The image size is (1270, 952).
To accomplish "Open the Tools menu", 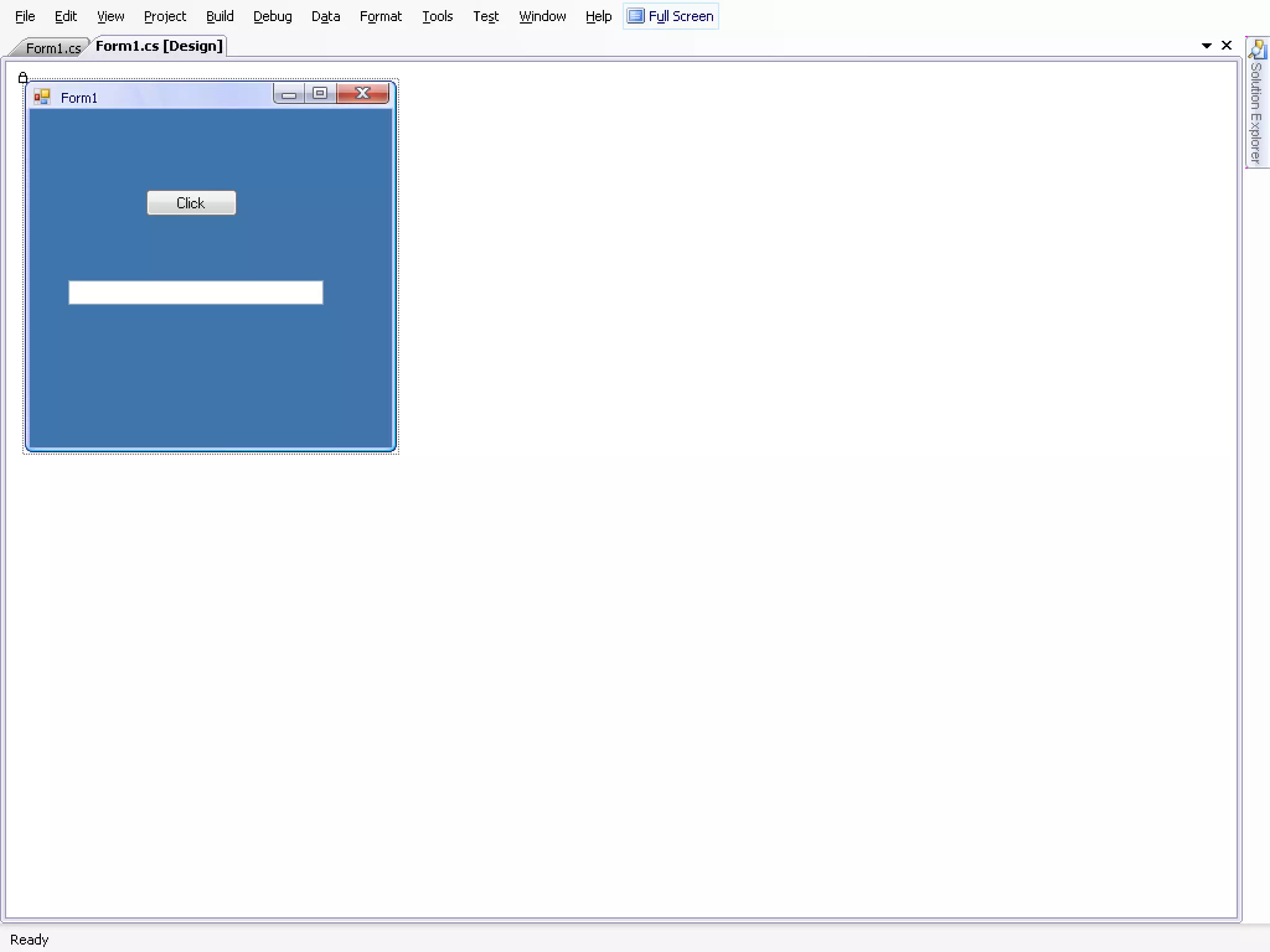I will point(437,16).
